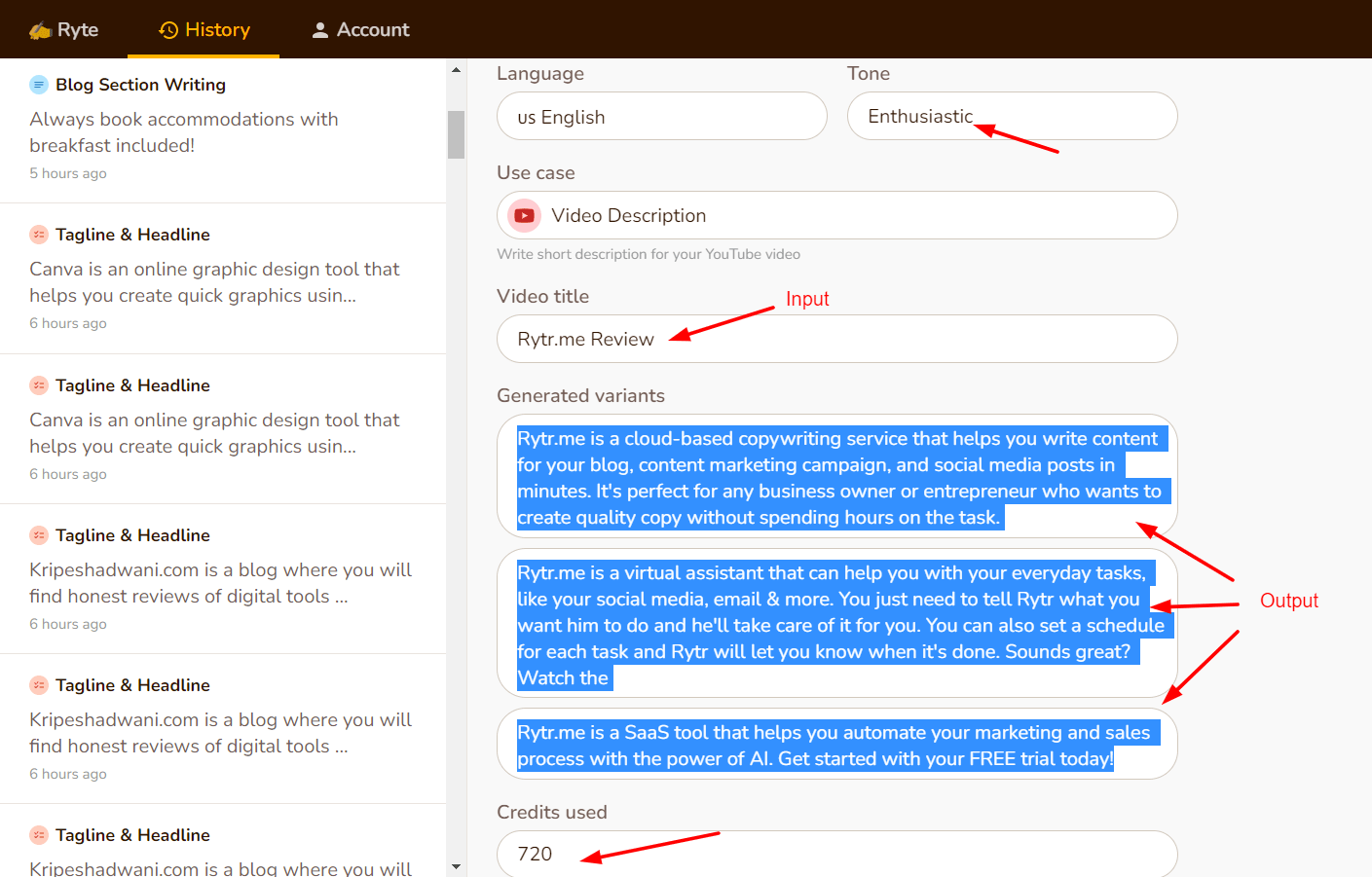1372x877 pixels.
Task: Click the fourth Tagline & Headline icon
Action: [x=39, y=685]
